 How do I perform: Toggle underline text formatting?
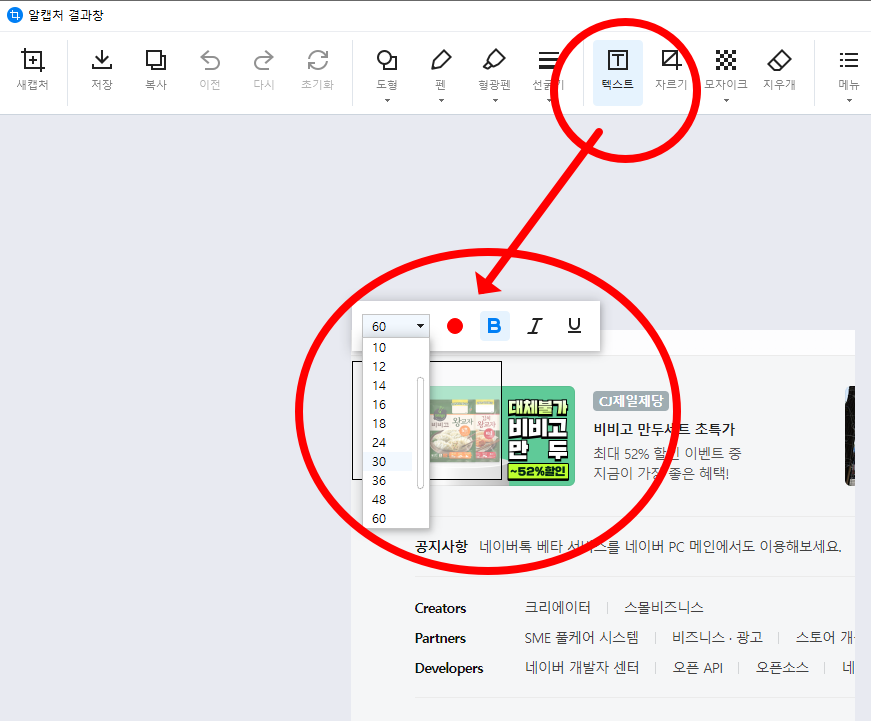(574, 325)
